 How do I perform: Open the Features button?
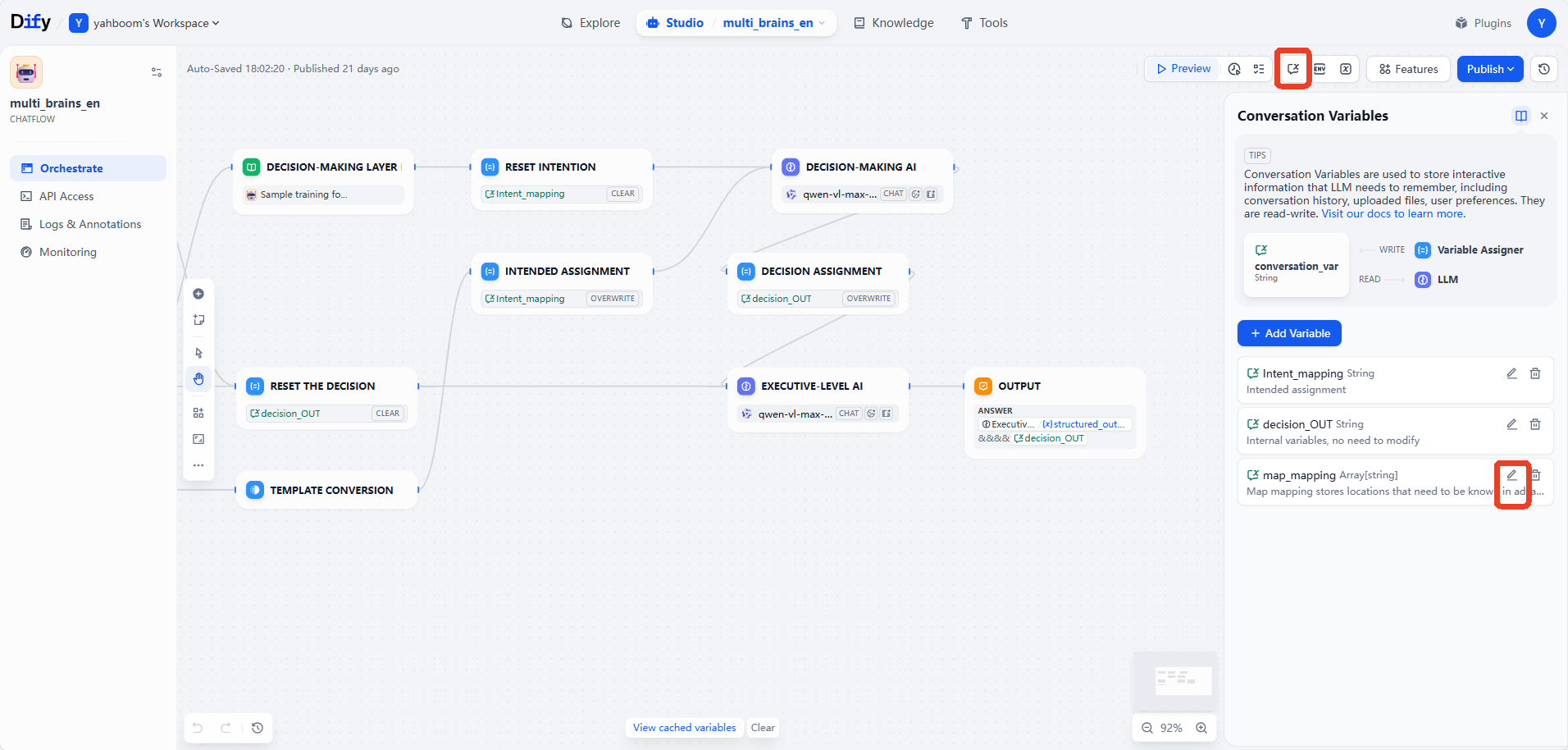(x=1409, y=69)
